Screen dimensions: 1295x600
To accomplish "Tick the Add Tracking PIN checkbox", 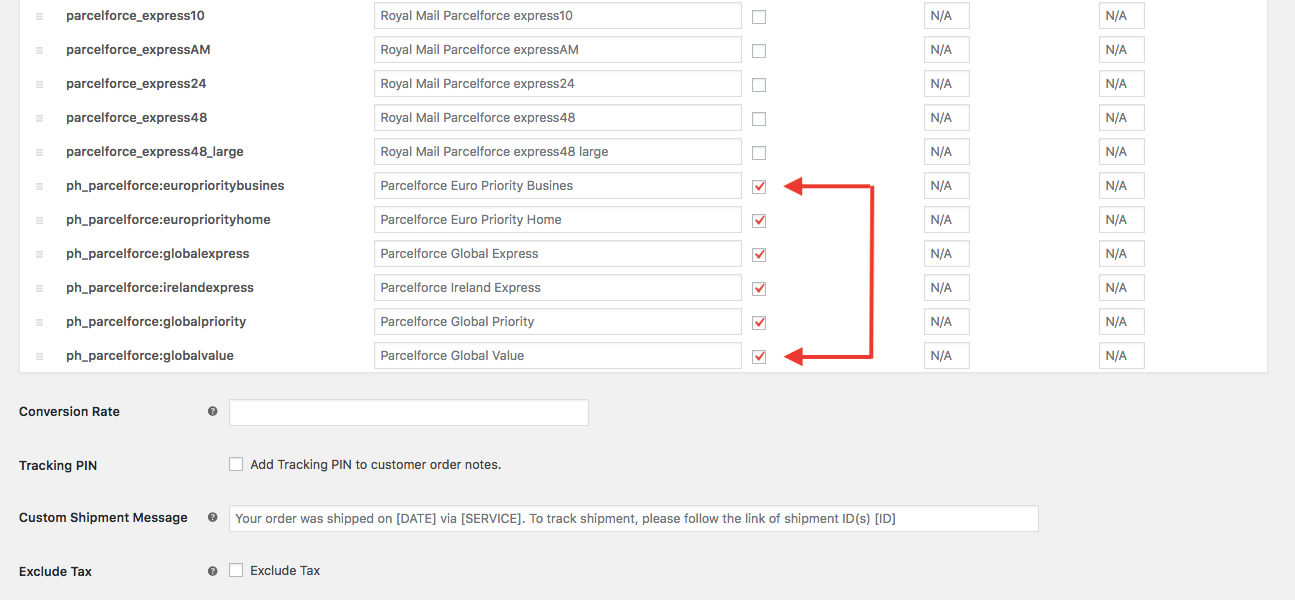I will 236,464.
